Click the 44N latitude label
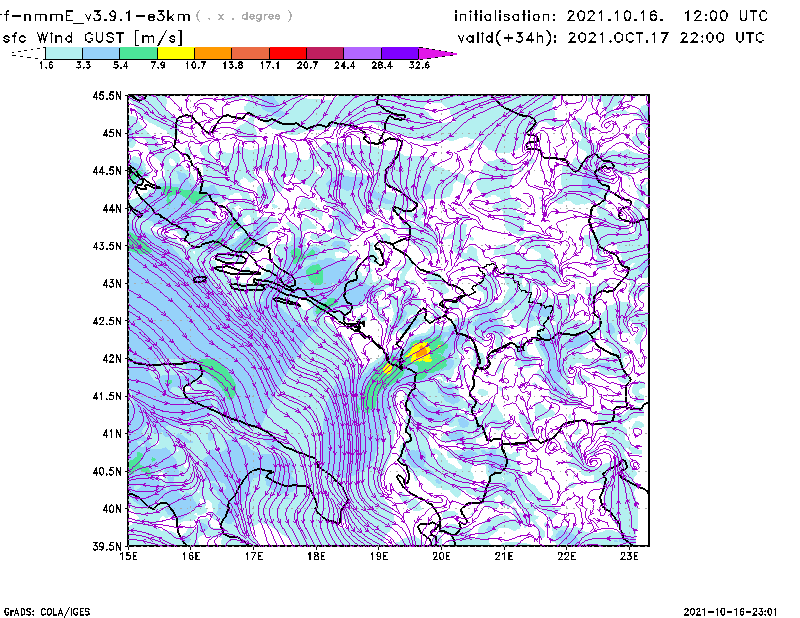The height and width of the screenshot is (618, 800). click(x=112, y=208)
